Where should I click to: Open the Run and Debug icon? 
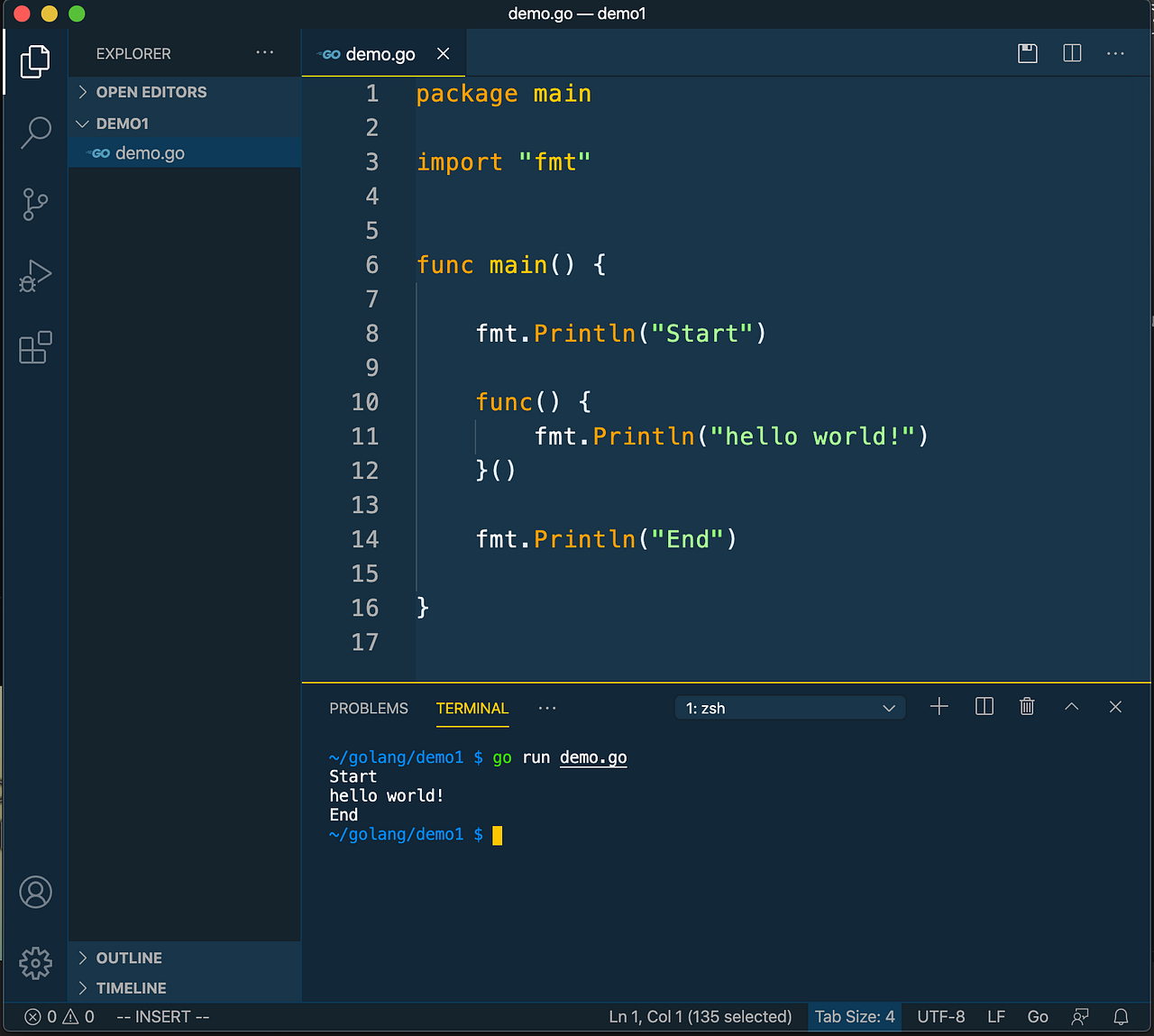point(35,276)
